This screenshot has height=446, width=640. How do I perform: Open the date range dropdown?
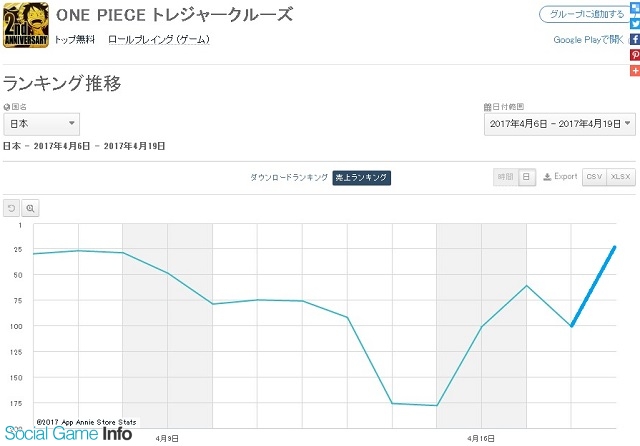click(560, 124)
